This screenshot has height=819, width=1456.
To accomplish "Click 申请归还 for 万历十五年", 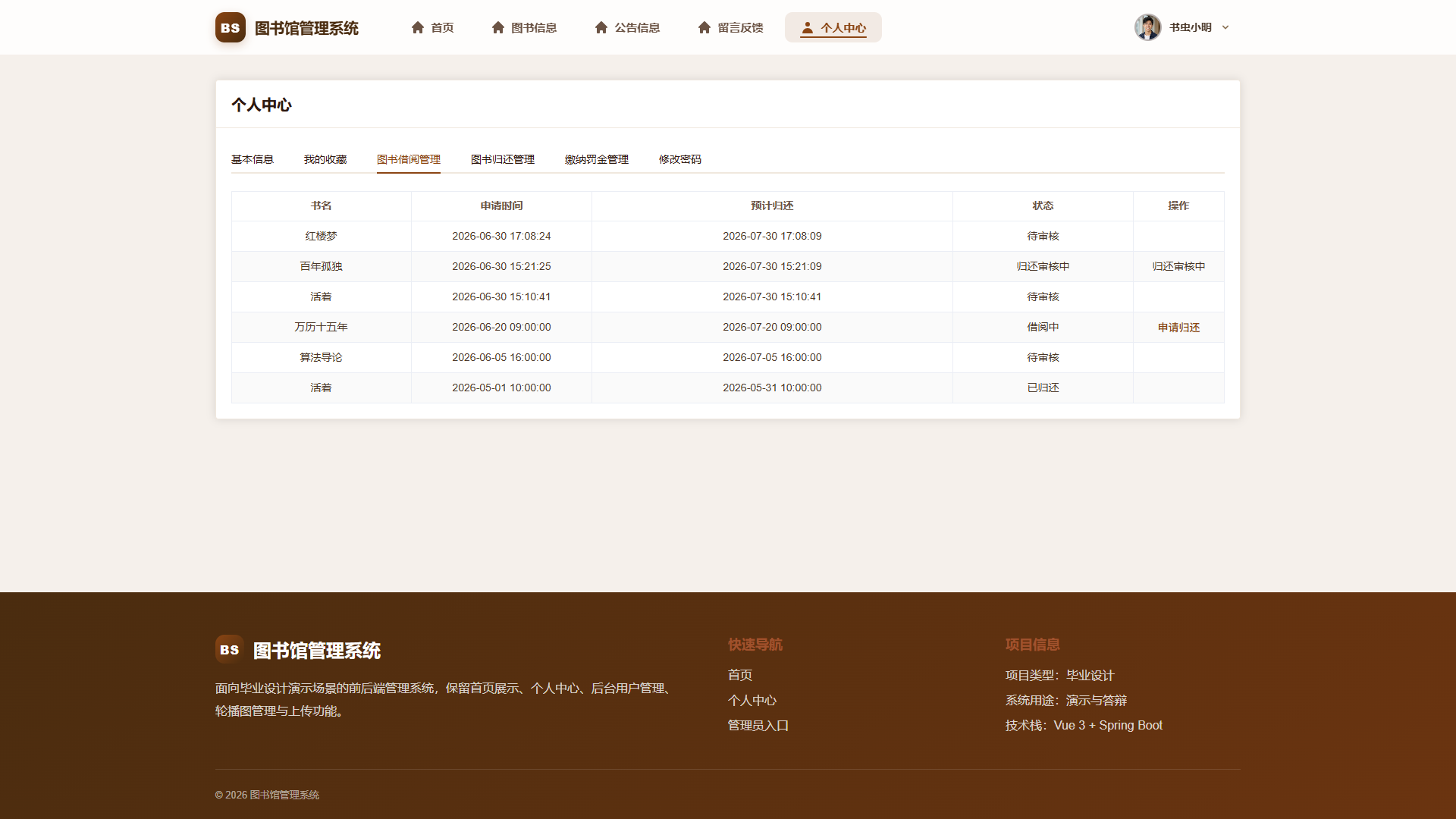I will tap(1178, 328).
